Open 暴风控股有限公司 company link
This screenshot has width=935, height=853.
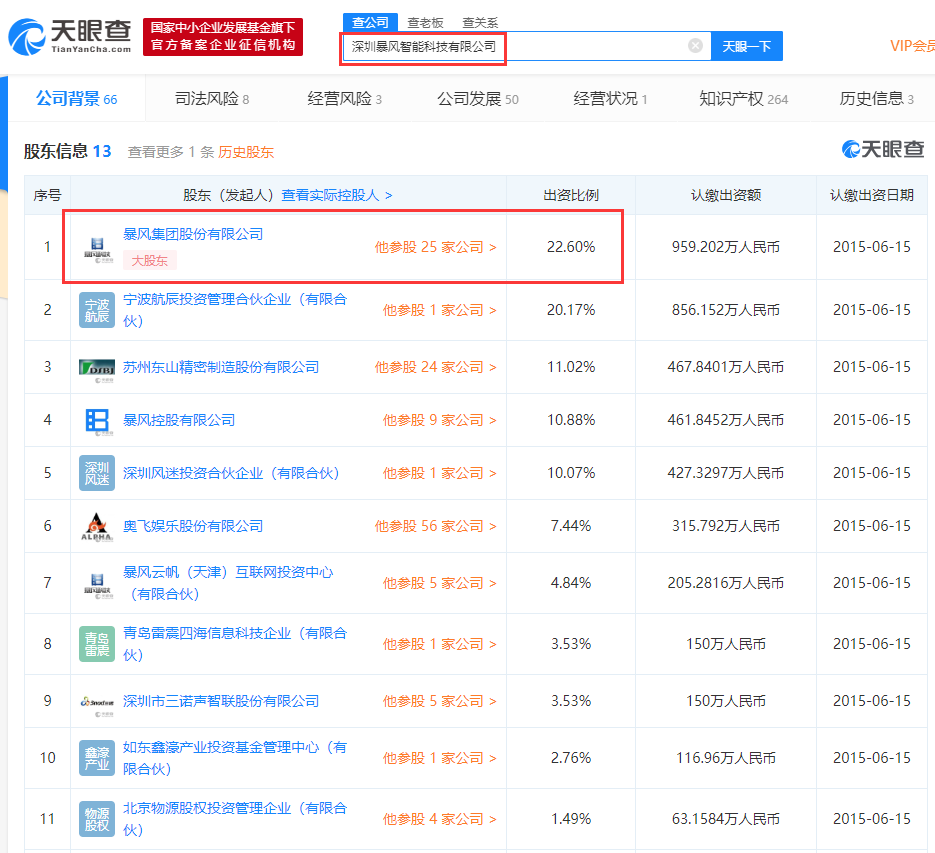(179, 420)
